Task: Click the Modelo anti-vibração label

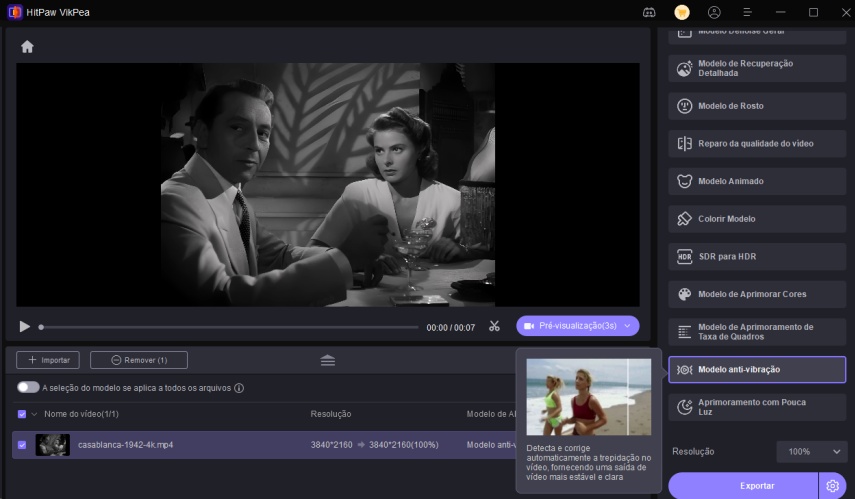Action: pyautogui.click(x=739, y=369)
